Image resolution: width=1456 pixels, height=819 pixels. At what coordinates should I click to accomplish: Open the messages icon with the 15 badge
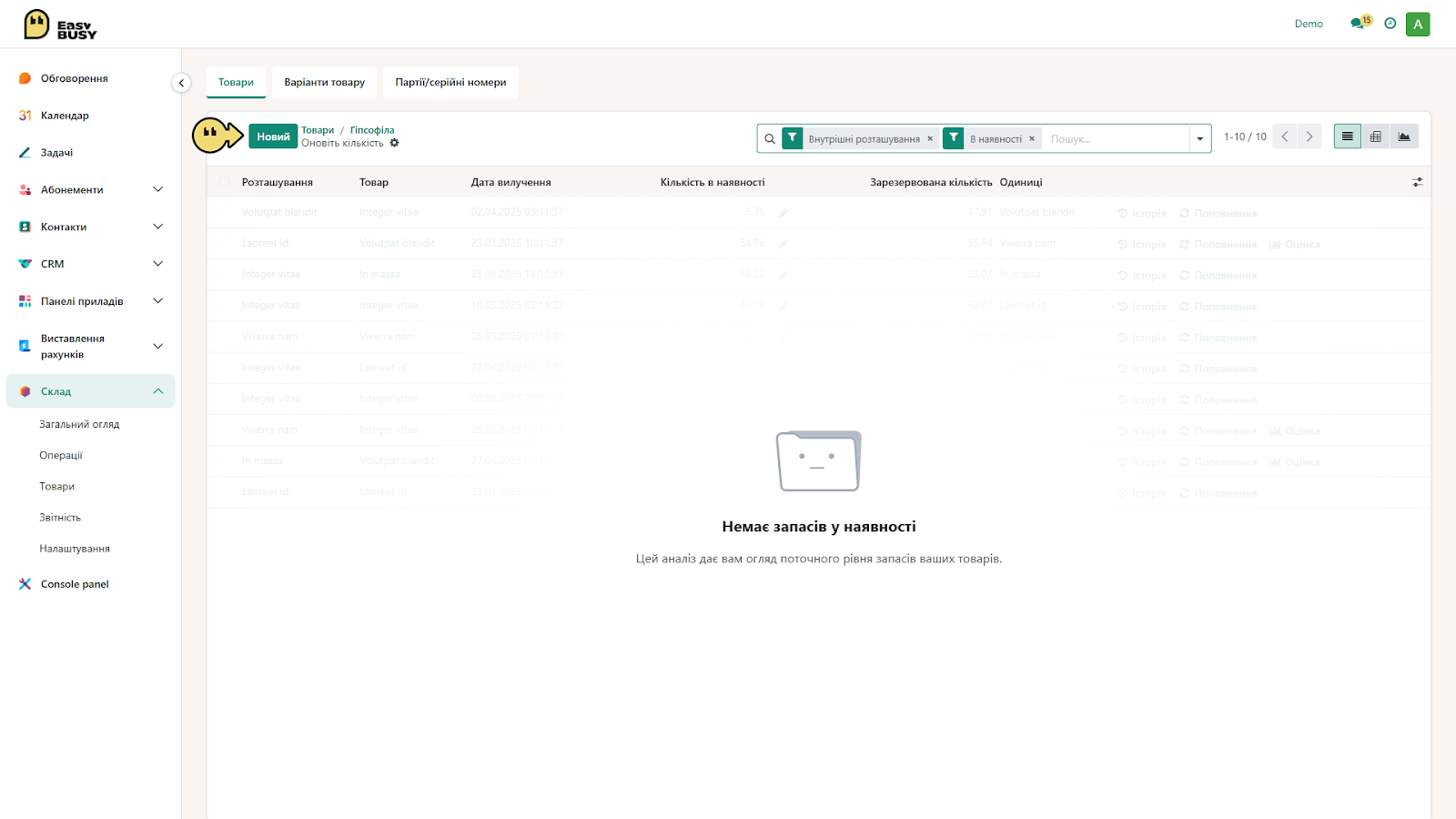[1360, 23]
